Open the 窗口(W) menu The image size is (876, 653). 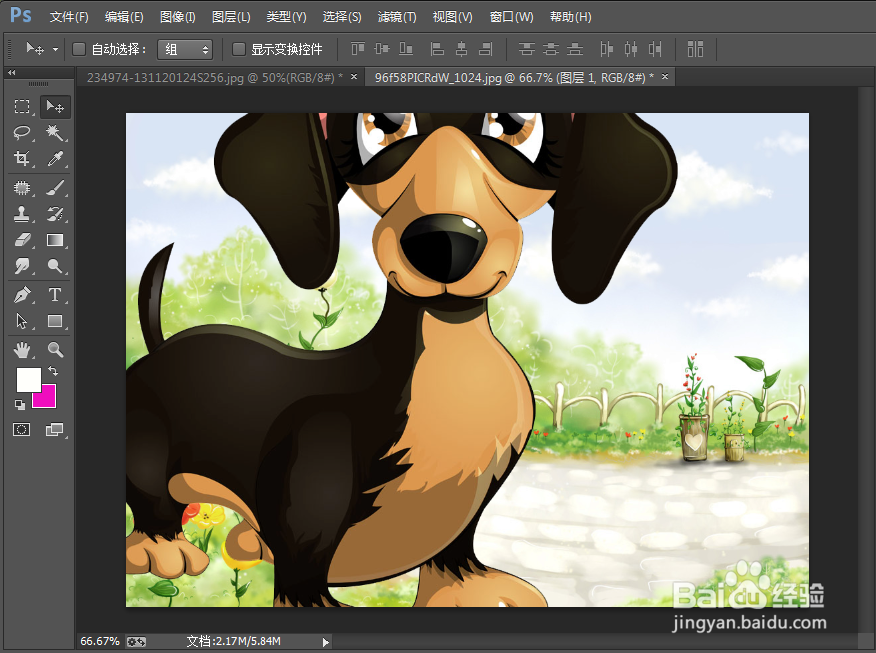click(x=511, y=17)
